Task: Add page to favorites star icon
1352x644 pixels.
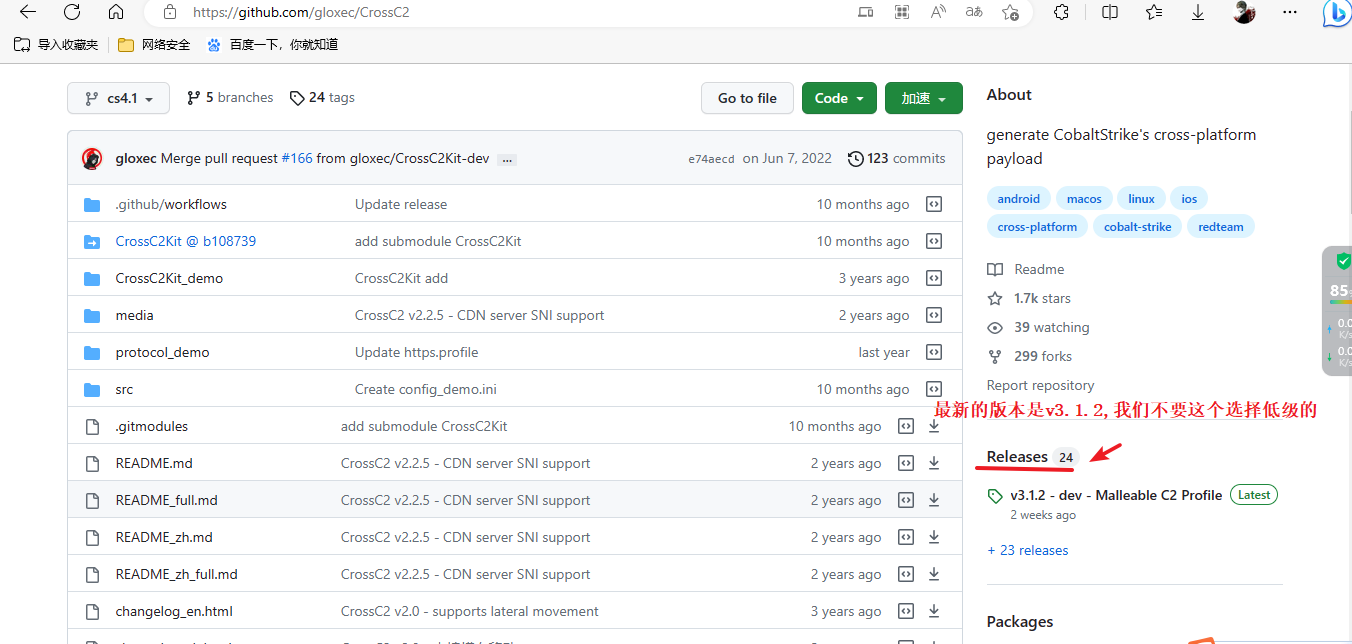Action: coord(1010,12)
